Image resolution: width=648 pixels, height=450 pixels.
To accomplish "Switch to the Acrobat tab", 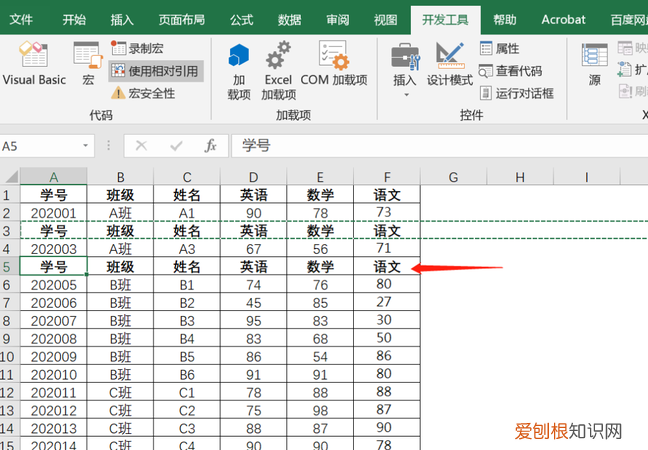I will point(563,19).
